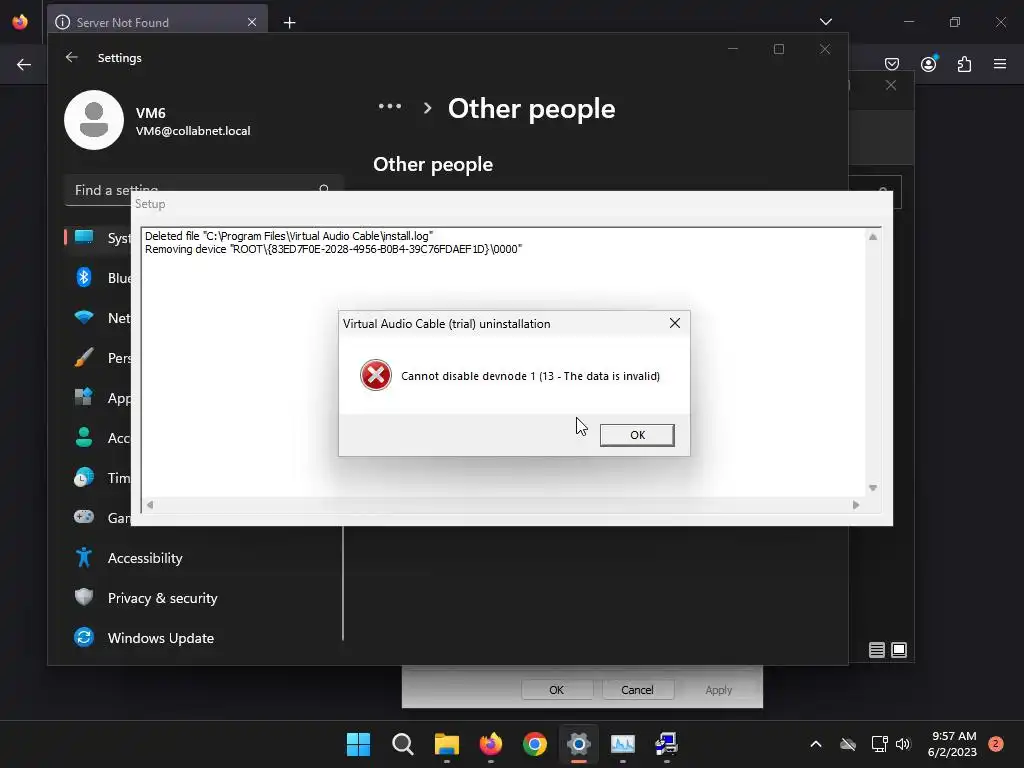The width and height of the screenshot is (1024, 768).
Task: Click the Removing device ROOT log line
Action: [x=333, y=249]
